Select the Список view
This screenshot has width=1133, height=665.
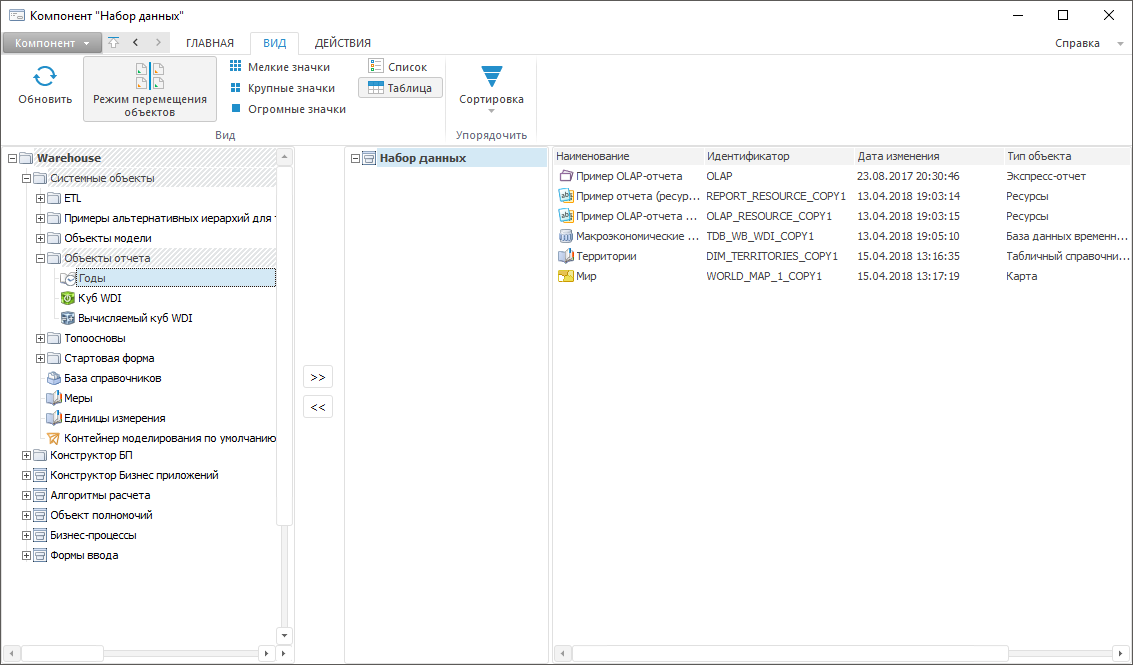(397, 67)
